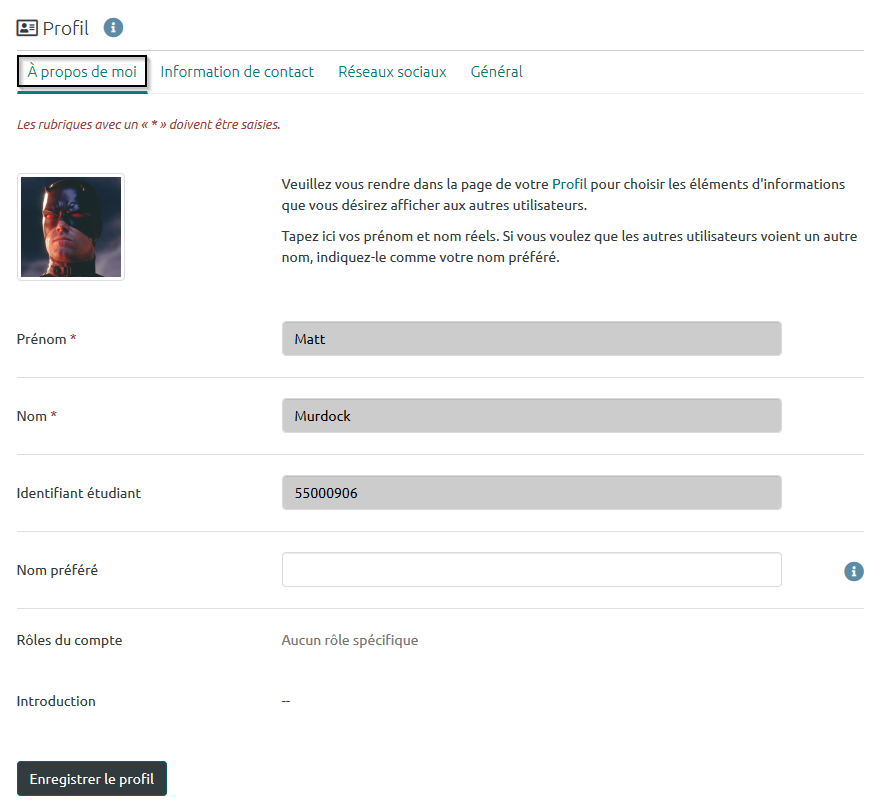Click the Aucun rôle spécifique text
The width and height of the screenshot is (885, 808).
(x=350, y=640)
